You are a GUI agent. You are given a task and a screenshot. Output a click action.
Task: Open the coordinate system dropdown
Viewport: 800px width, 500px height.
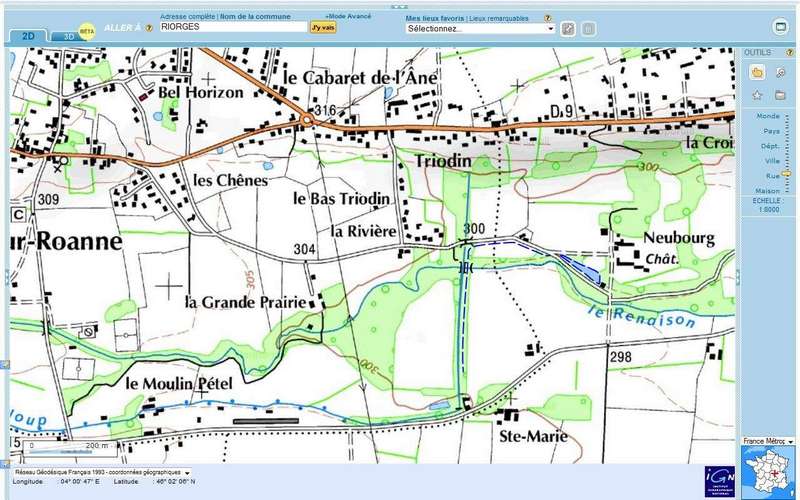[186, 472]
